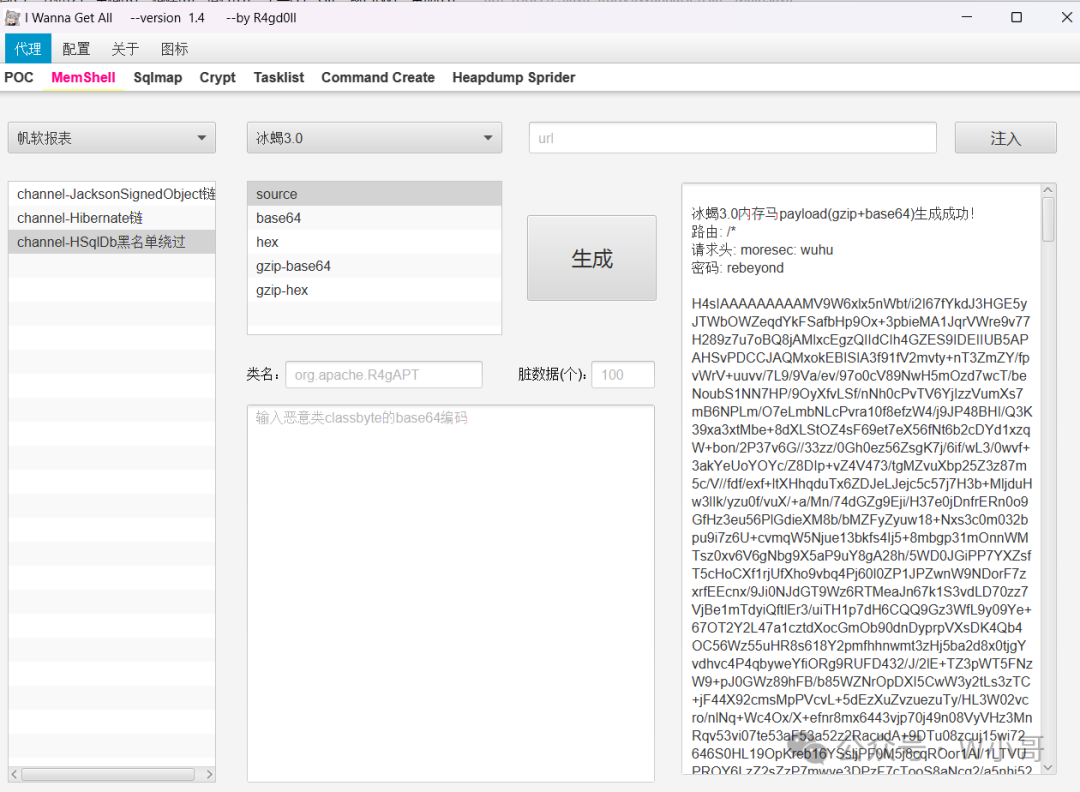Click the 脏数据 count field

coord(623,375)
